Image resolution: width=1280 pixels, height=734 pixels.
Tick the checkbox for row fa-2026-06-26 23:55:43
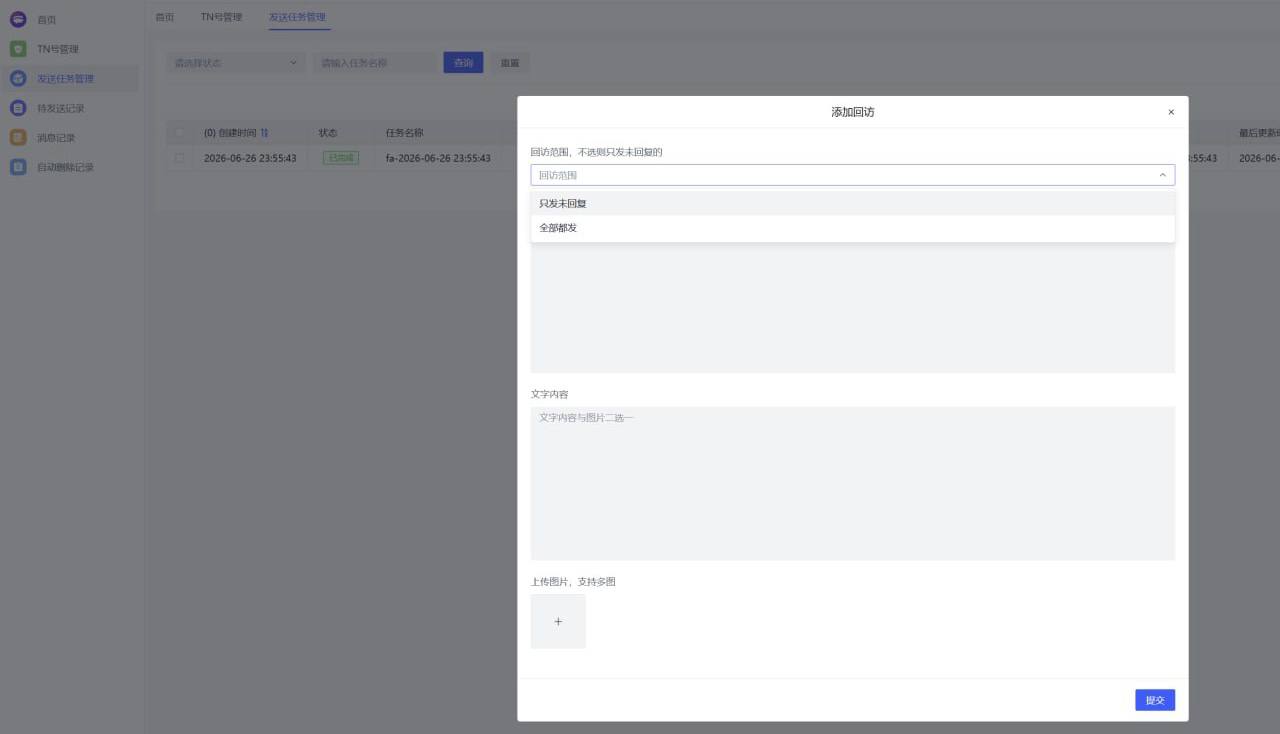tap(180, 158)
